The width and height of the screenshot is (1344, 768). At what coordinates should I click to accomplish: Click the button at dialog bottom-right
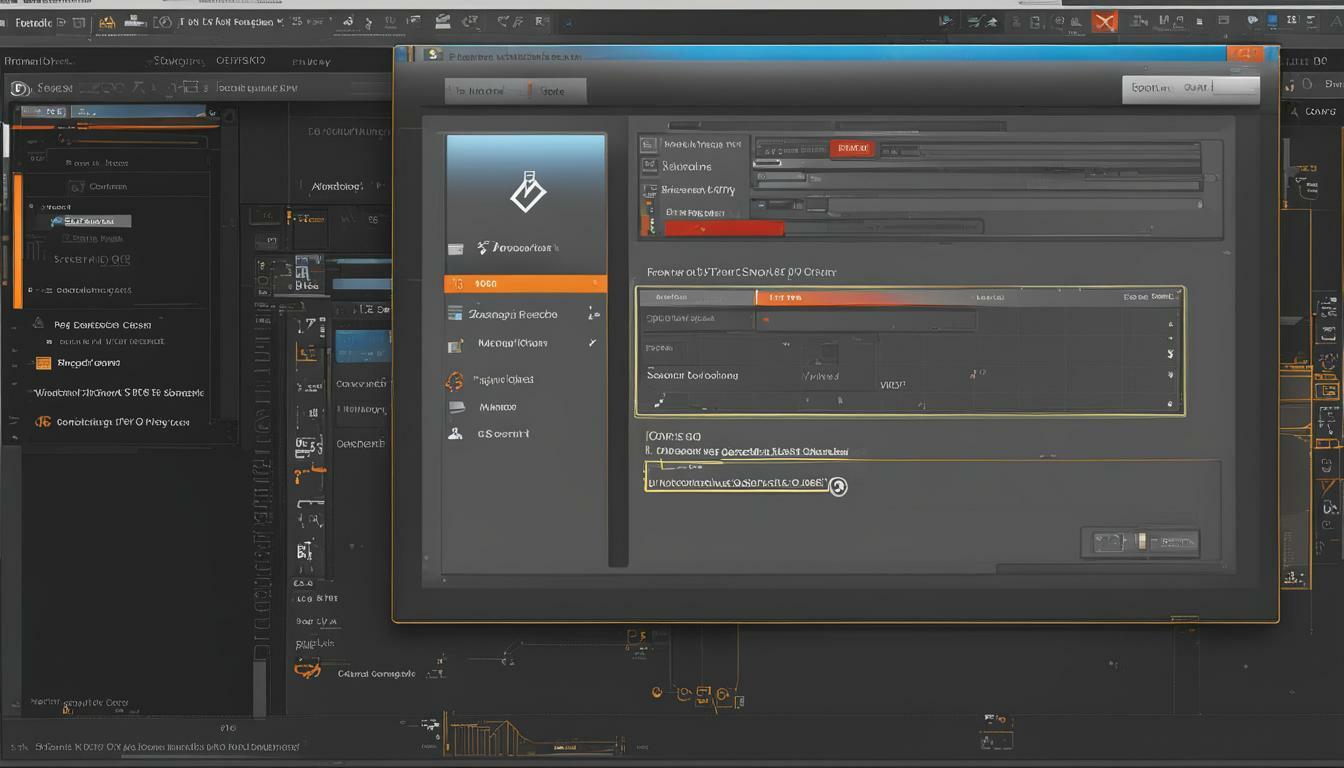tap(1140, 543)
